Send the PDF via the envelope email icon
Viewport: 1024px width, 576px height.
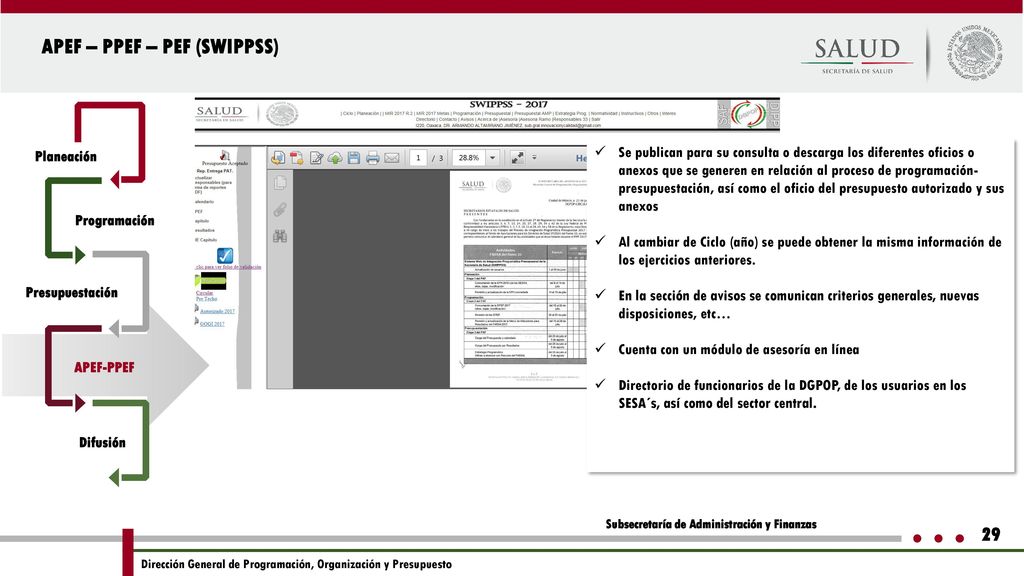392,157
